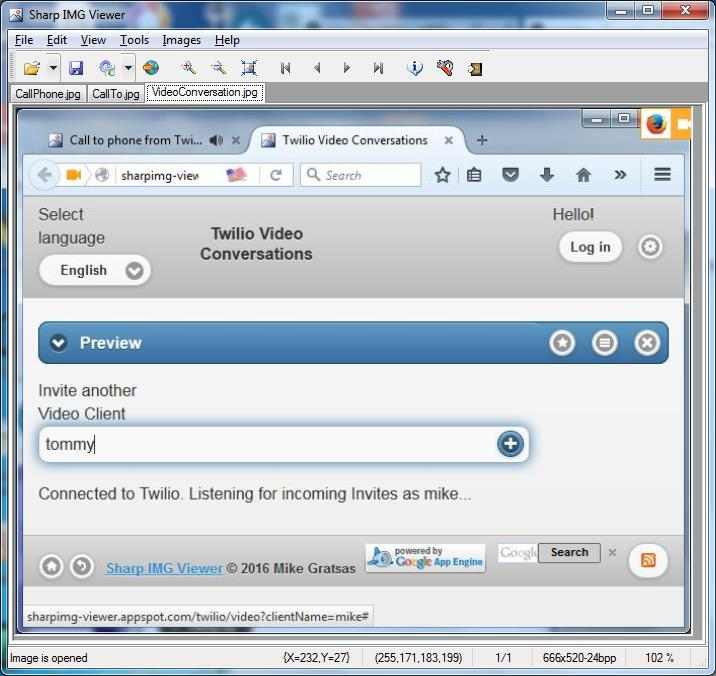Click the 102 % zoom level in the status bar
Viewport: 716px width, 676px height.
coord(659,658)
